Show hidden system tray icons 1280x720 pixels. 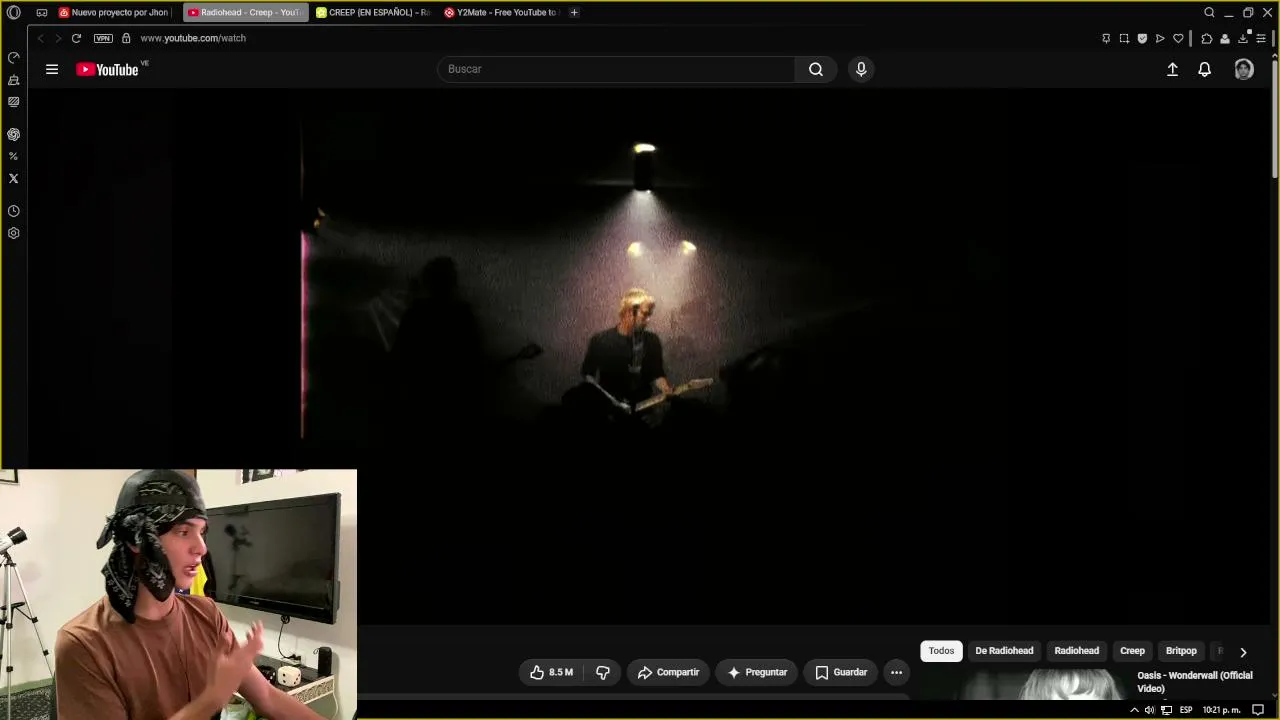tap(1134, 710)
